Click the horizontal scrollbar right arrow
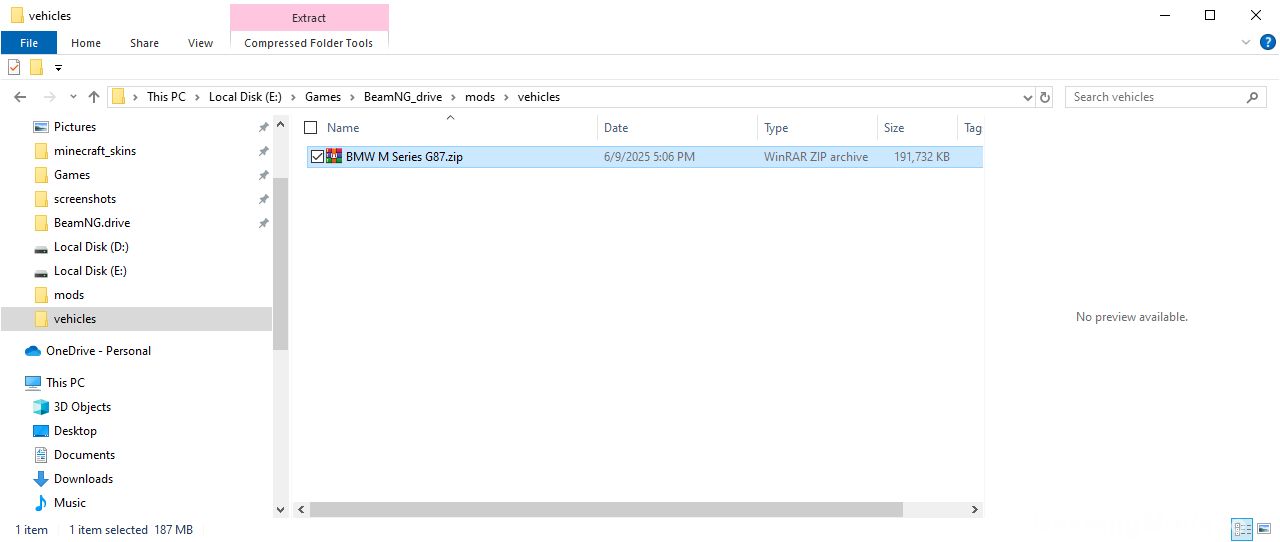This screenshot has width=1280, height=542. 975,509
